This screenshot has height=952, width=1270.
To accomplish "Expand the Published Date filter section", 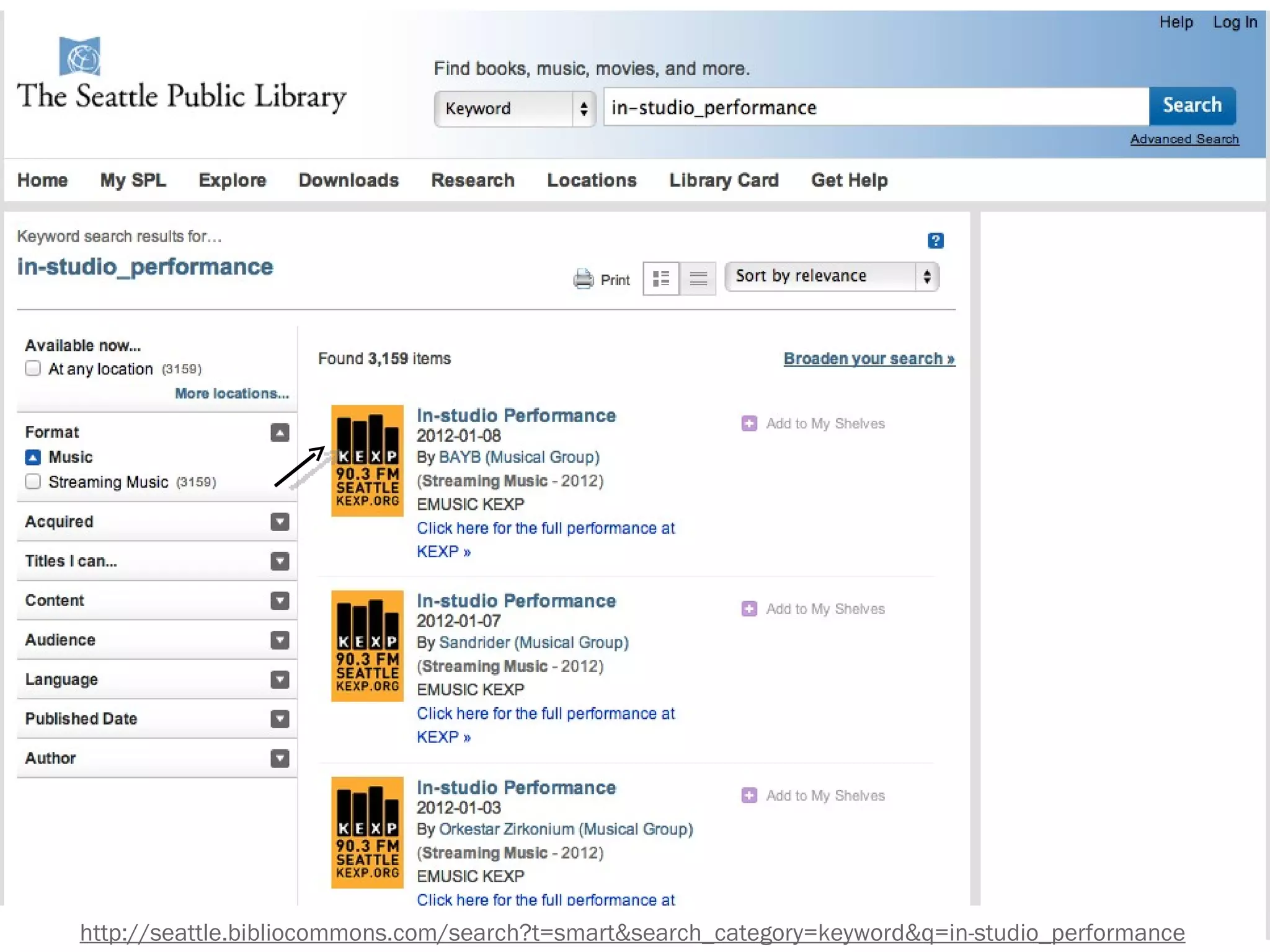I will click(280, 719).
